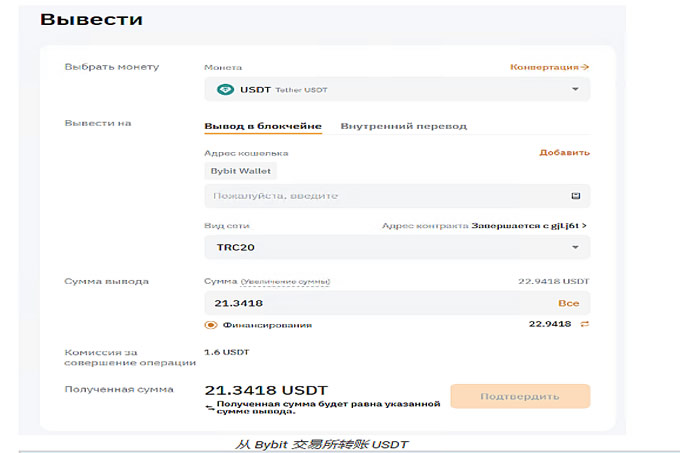Image resolution: width=680 pixels, height=453 pixels.
Task: Click the swap arrows icon beside 22.9418
Action: [585, 324]
